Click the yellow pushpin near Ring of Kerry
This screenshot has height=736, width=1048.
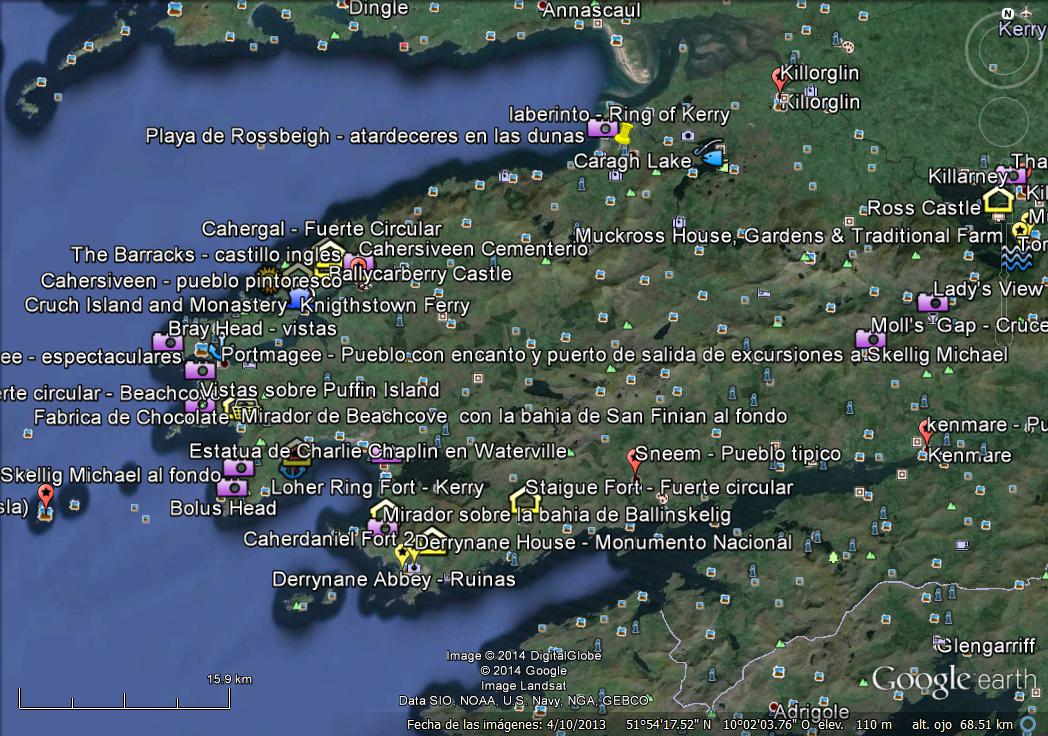(x=624, y=131)
